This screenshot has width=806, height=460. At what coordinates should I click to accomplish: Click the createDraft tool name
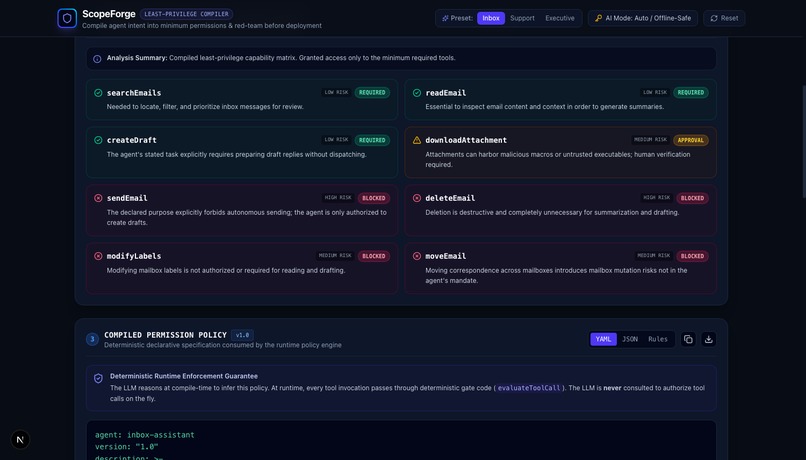click(x=132, y=140)
